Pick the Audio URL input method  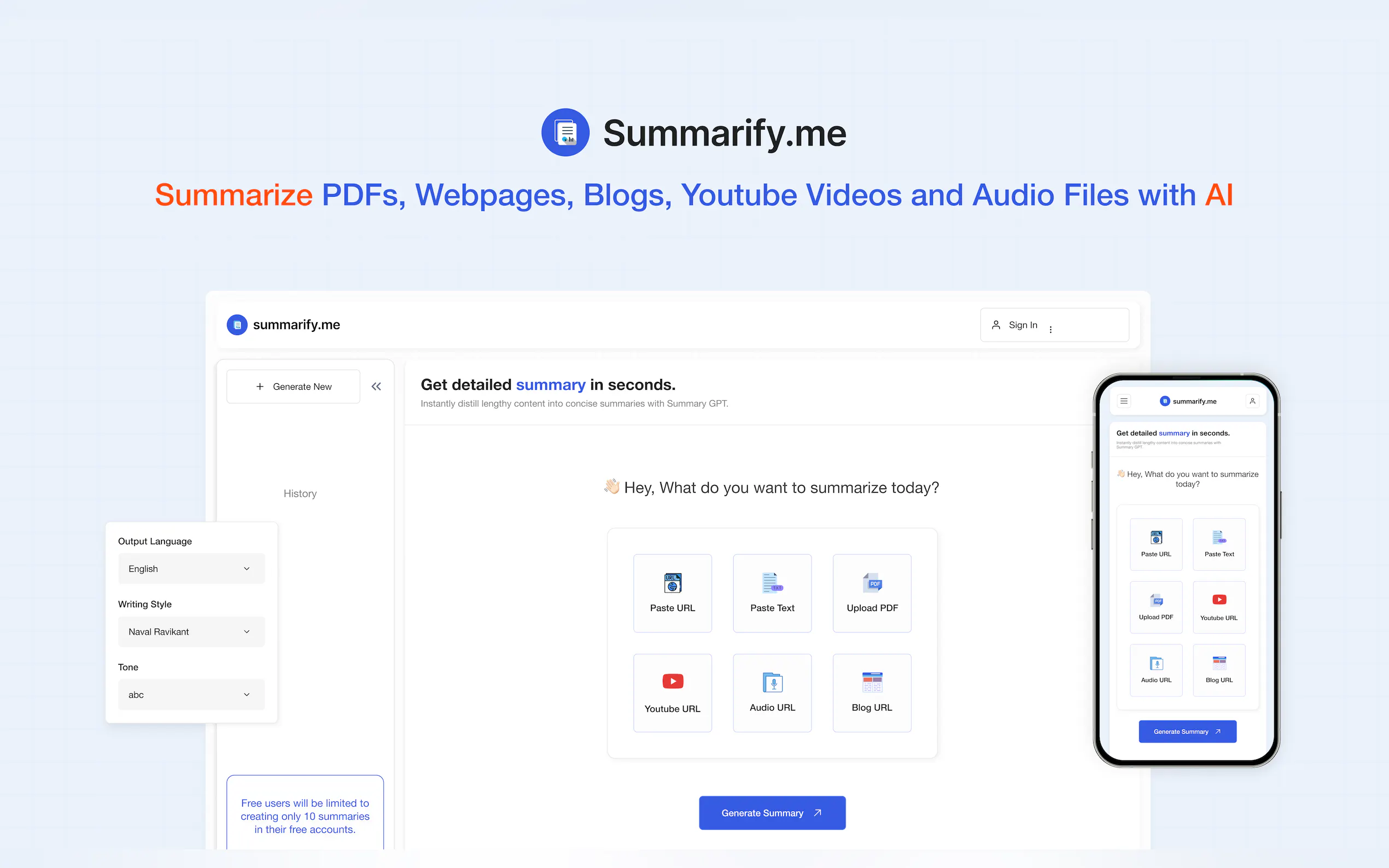pyautogui.click(x=772, y=692)
